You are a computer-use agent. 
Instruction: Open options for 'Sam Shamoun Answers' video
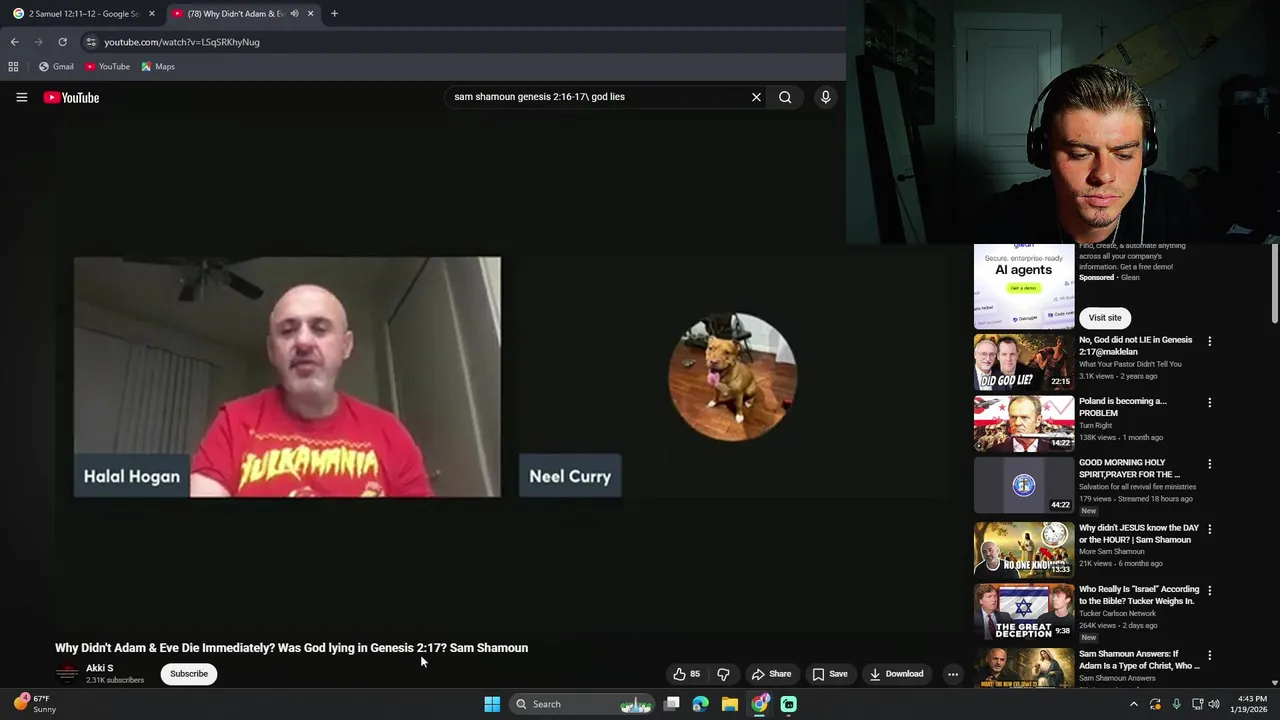click(x=1209, y=656)
